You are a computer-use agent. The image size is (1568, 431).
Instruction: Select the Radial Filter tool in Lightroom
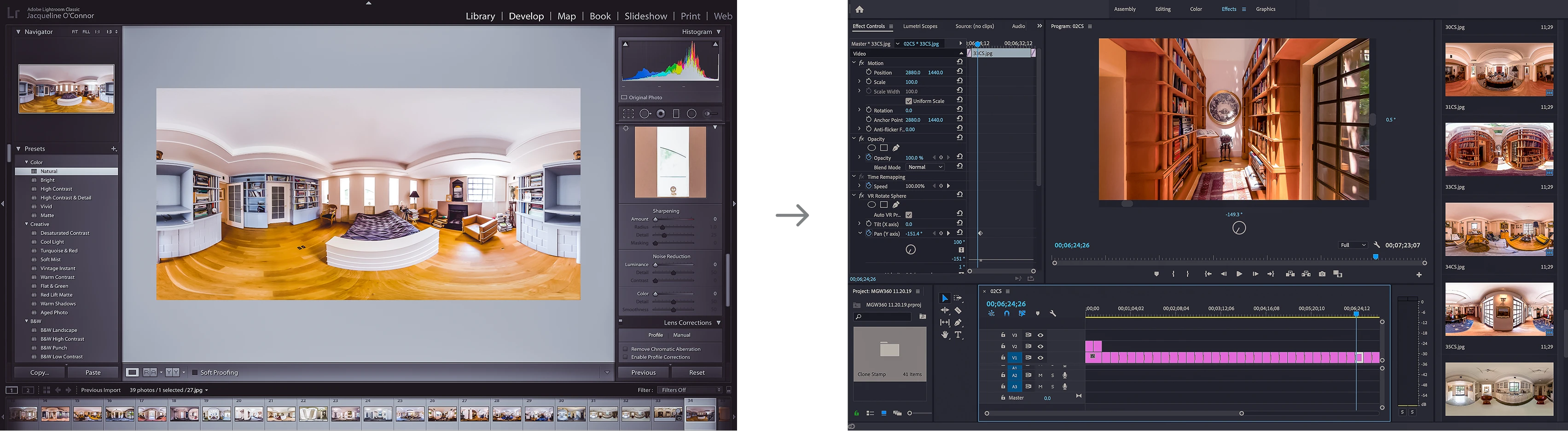(x=691, y=114)
